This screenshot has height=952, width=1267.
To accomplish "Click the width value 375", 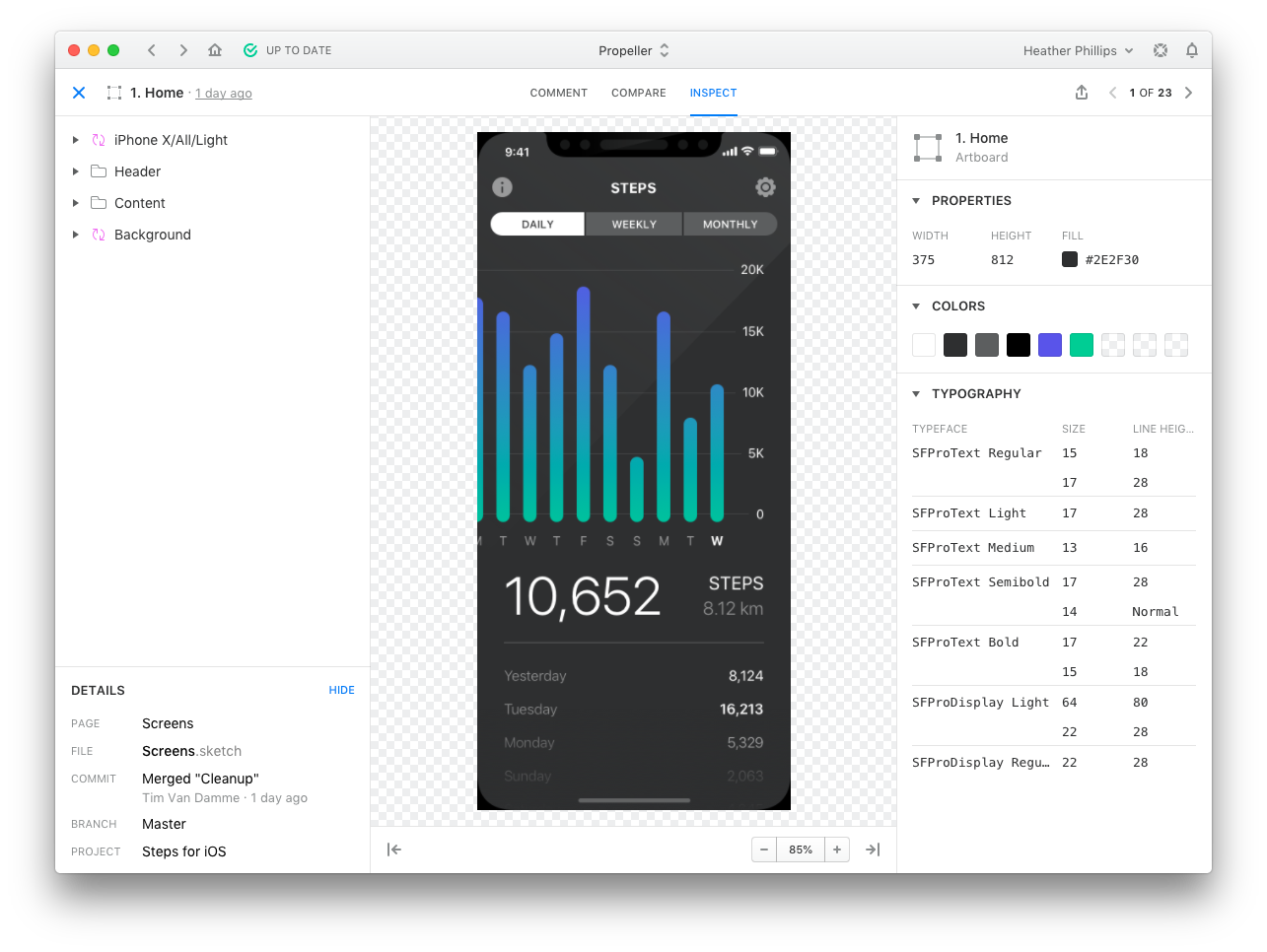I will 924,260.
